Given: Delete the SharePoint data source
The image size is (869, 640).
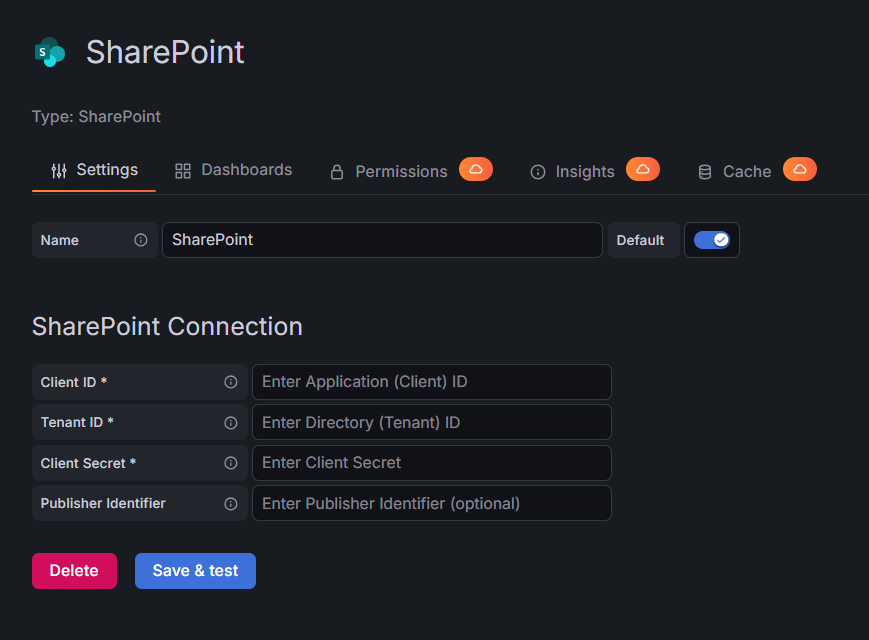Looking at the screenshot, I should pyautogui.click(x=74, y=571).
